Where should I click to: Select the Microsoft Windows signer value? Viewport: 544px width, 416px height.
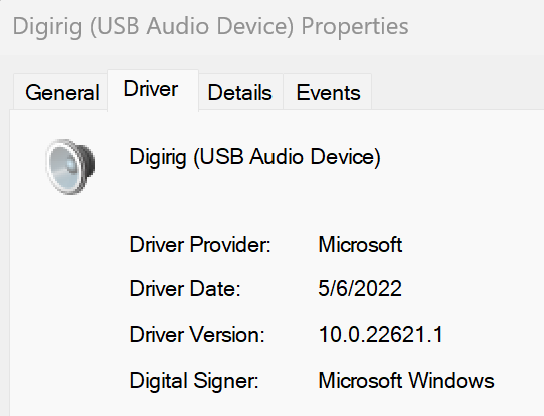coord(406,381)
